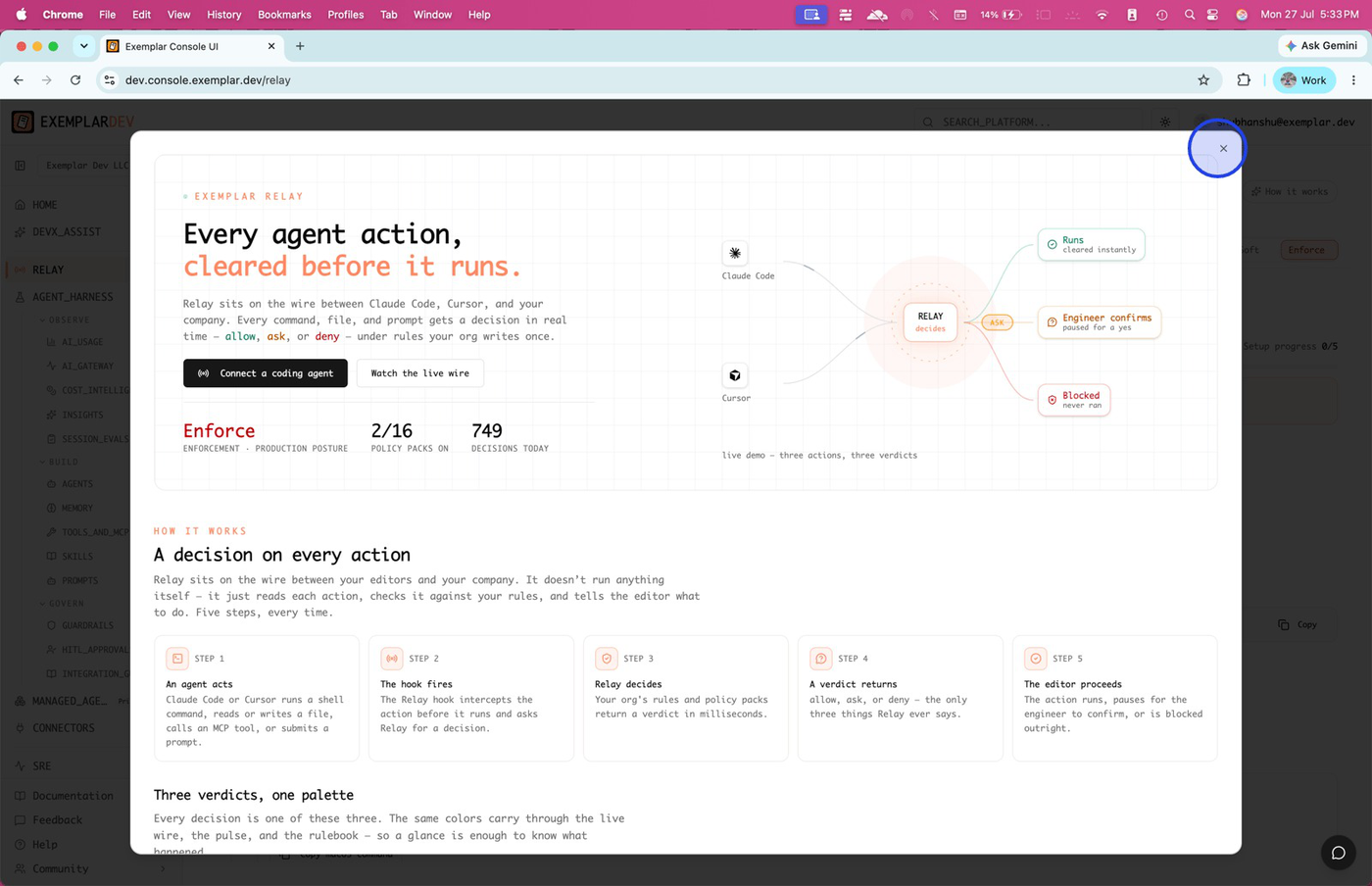The height and width of the screenshot is (886, 1372).
Task: Select the Exemplar Console UI tab
Action: (x=191, y=46)
